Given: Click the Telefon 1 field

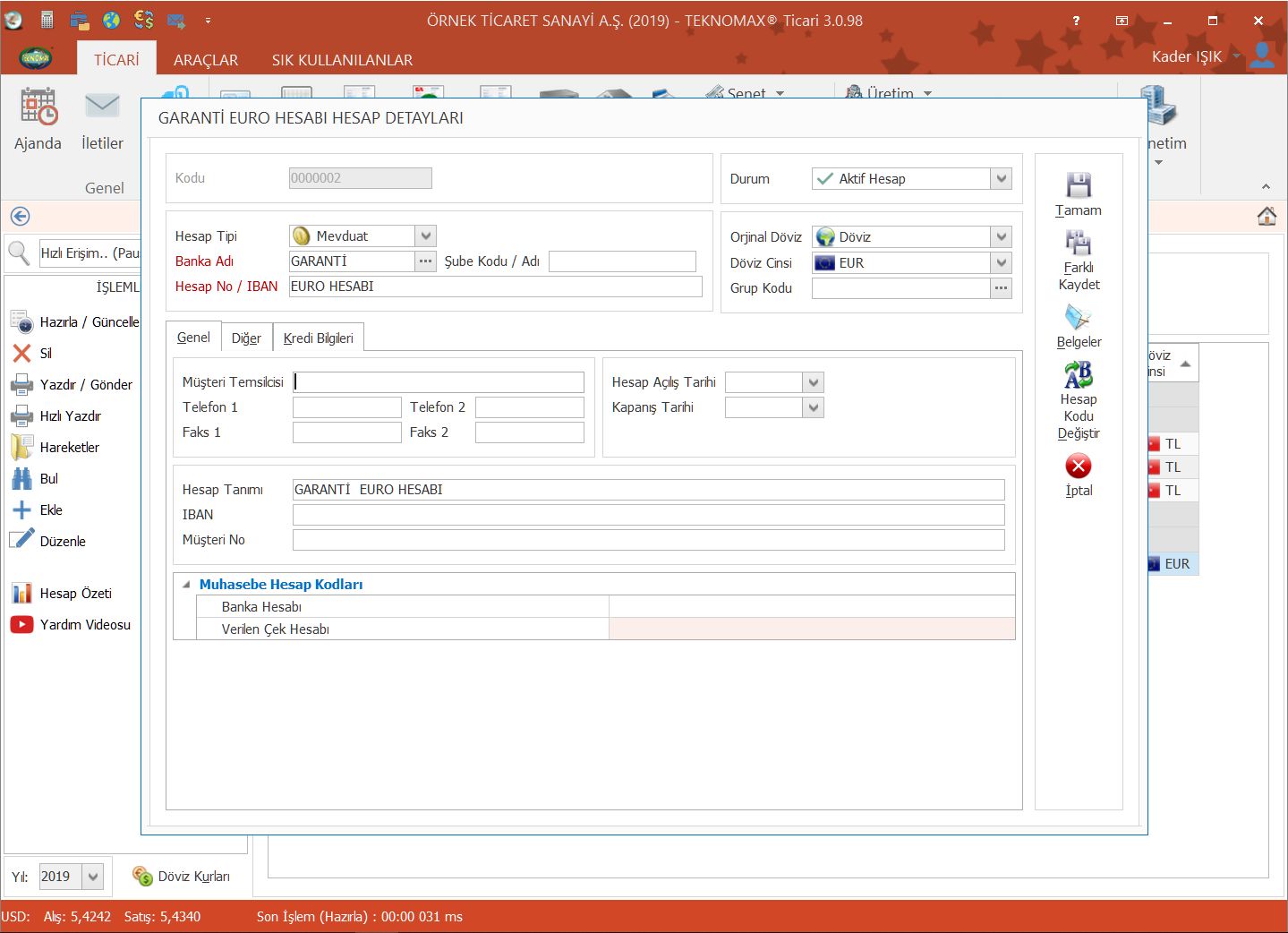Looking at the screenshot, I should (x=347, y=407).
